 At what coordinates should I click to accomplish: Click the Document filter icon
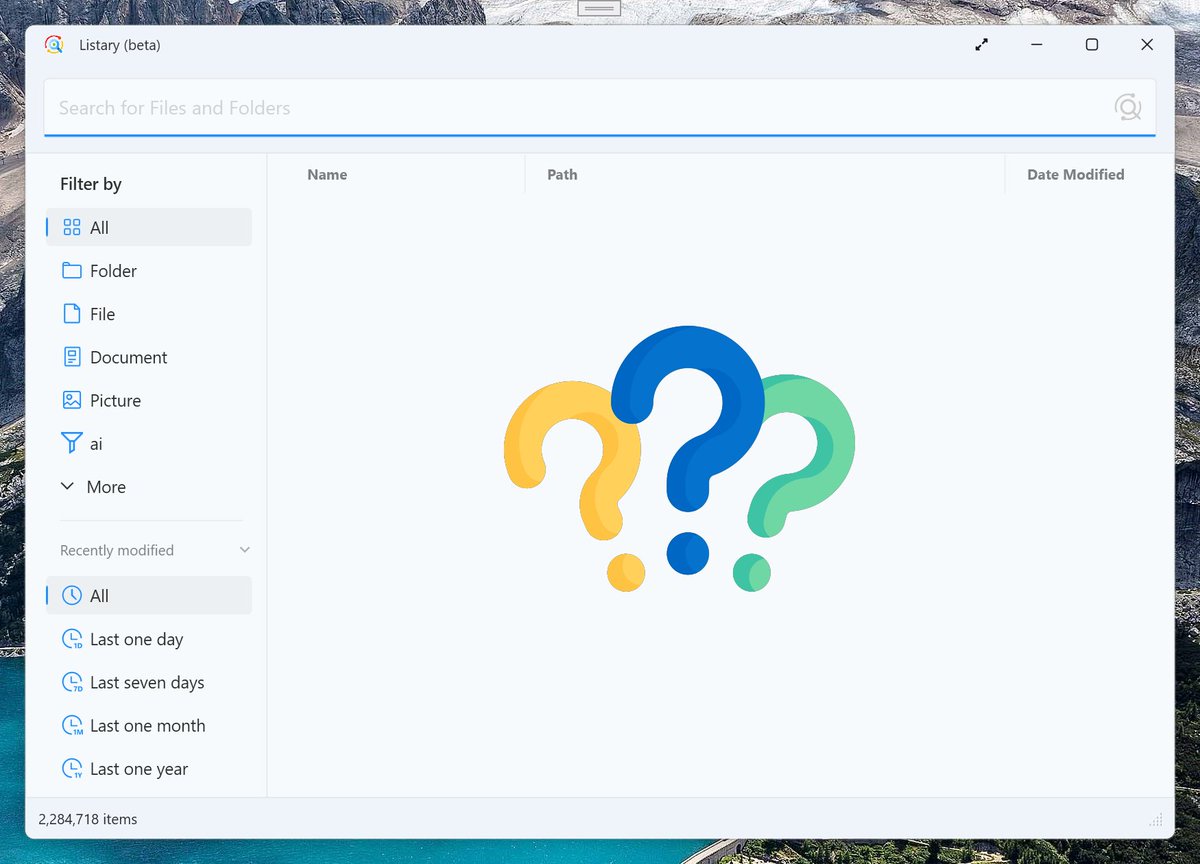71,356
